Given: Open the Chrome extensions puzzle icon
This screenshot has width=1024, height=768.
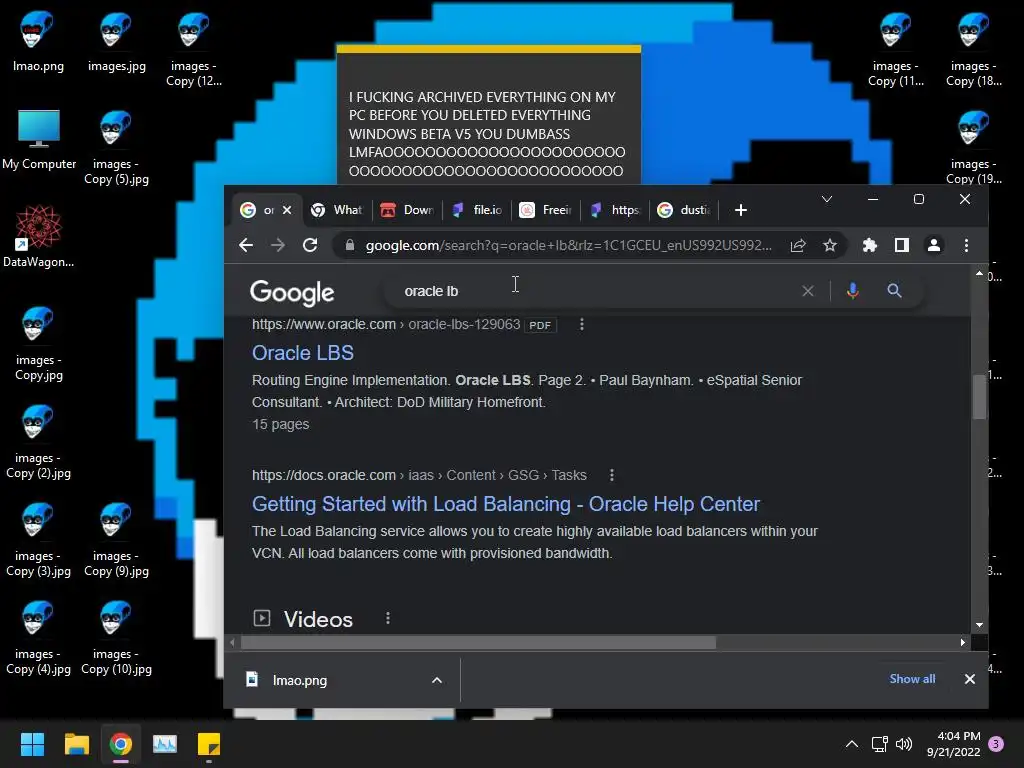Looking at the screenshot, I should (x=870, y=246).
